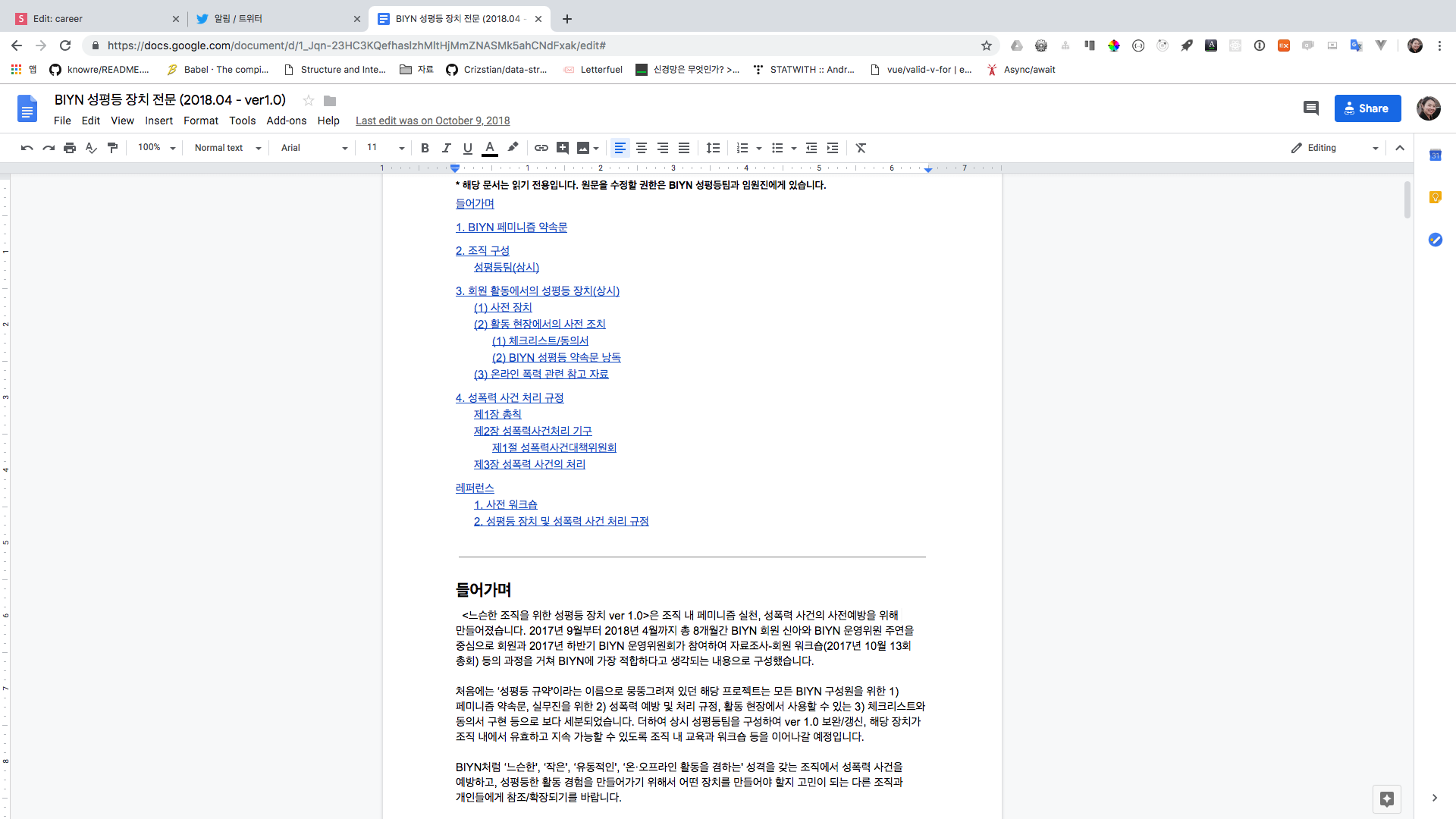Image resolution: width=1456 pixels, height=819 pixels.
Task: Click the Insert link icon
Action: [541, 148]
